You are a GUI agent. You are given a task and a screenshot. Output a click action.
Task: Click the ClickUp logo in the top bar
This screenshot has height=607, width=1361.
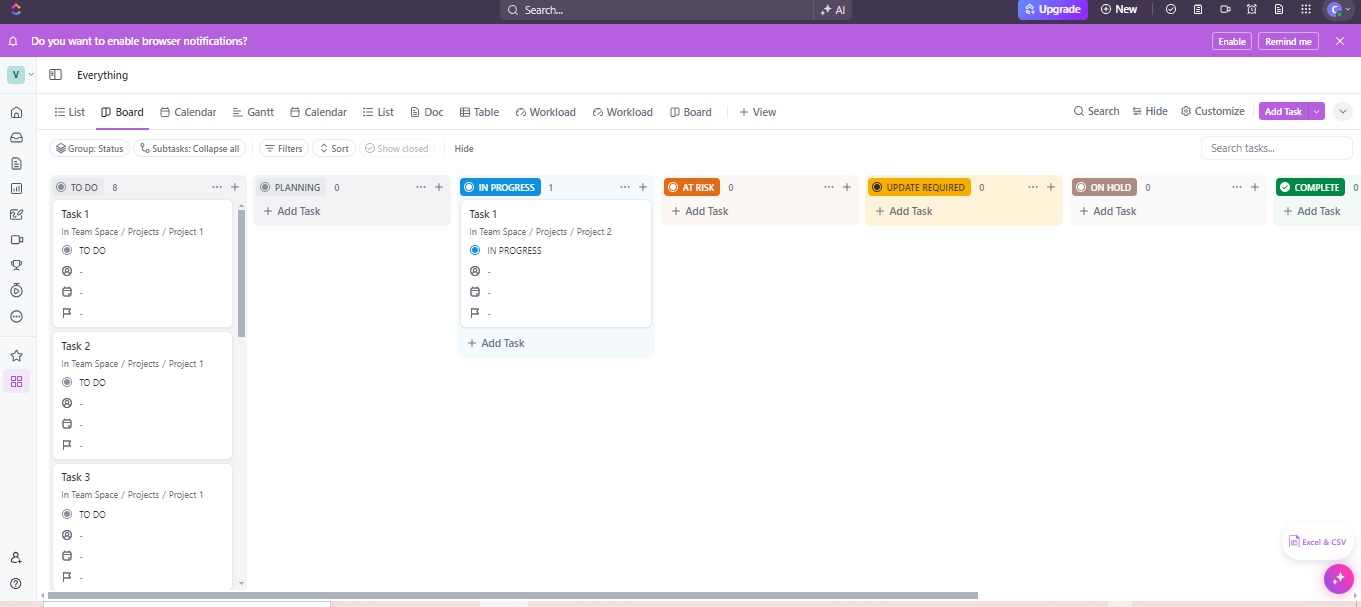coord(16,9)
